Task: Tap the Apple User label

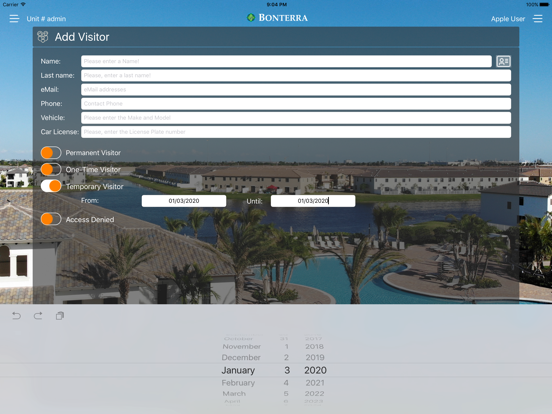Action: (508, 19)
